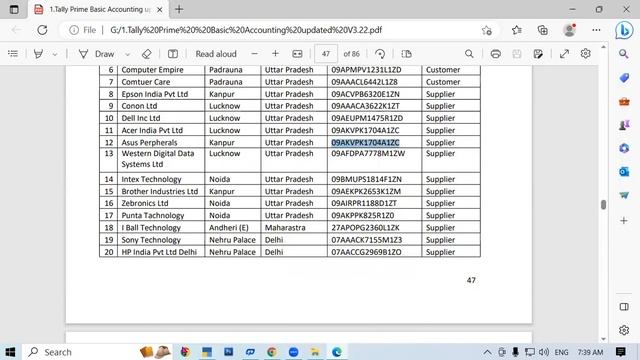The image size is (640, 360).
Task: Fit PDF to page width
Action: click(x=298, y=53)
